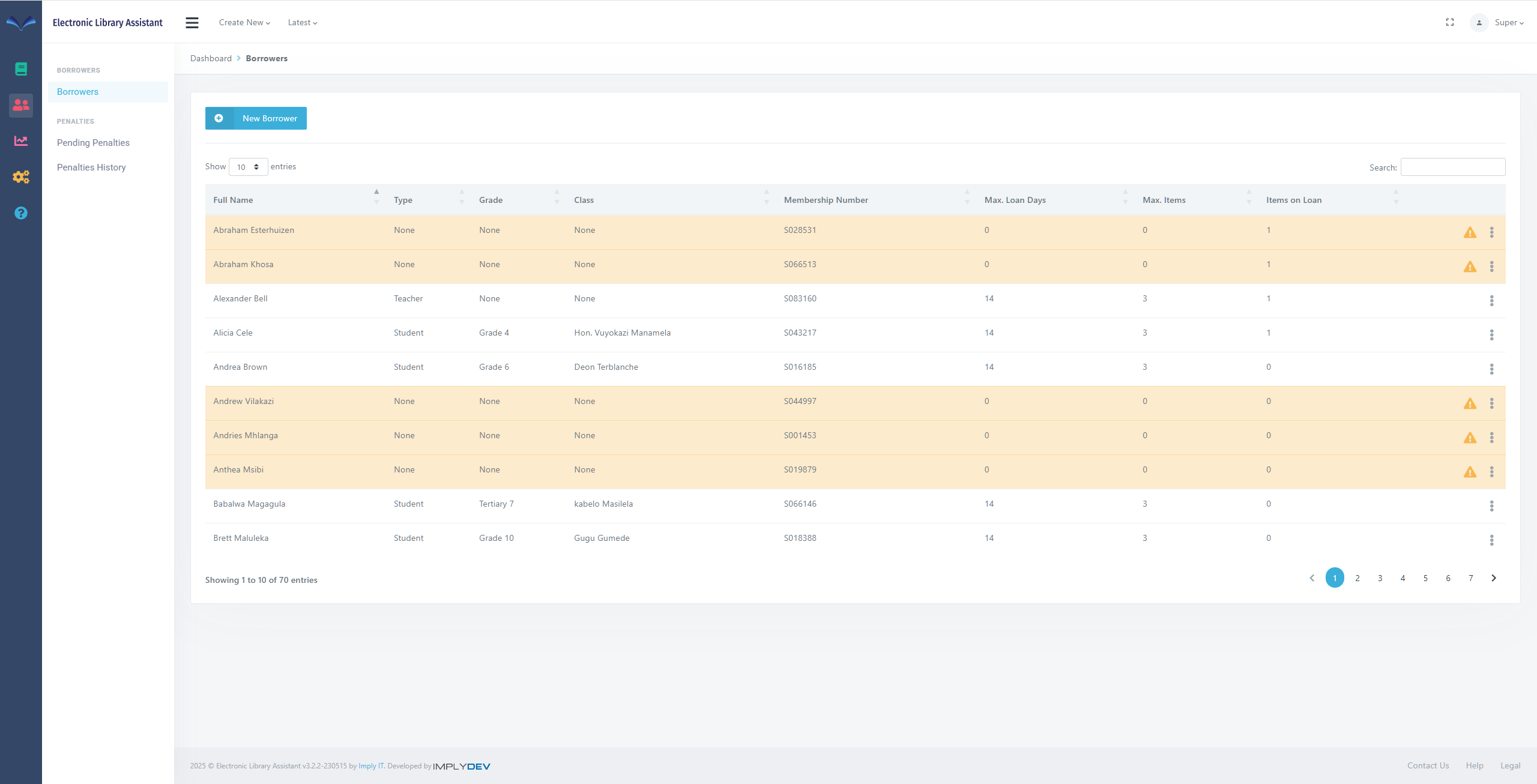
Task: Sort the table by Membership Number
Action: [x=826, y=200]
